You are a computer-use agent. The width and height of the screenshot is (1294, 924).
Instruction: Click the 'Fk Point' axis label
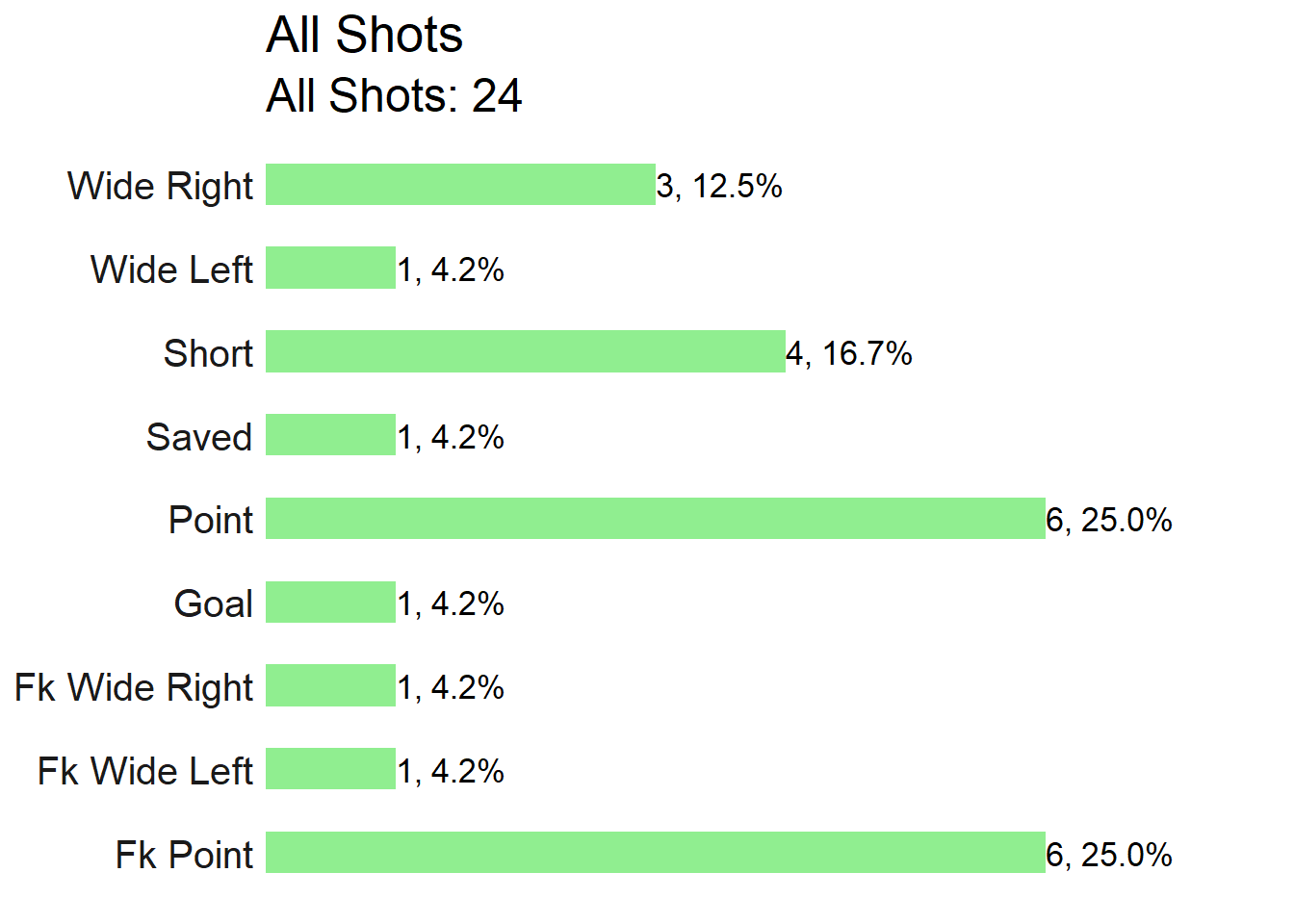pyautogui.click(x=184, y=855)
